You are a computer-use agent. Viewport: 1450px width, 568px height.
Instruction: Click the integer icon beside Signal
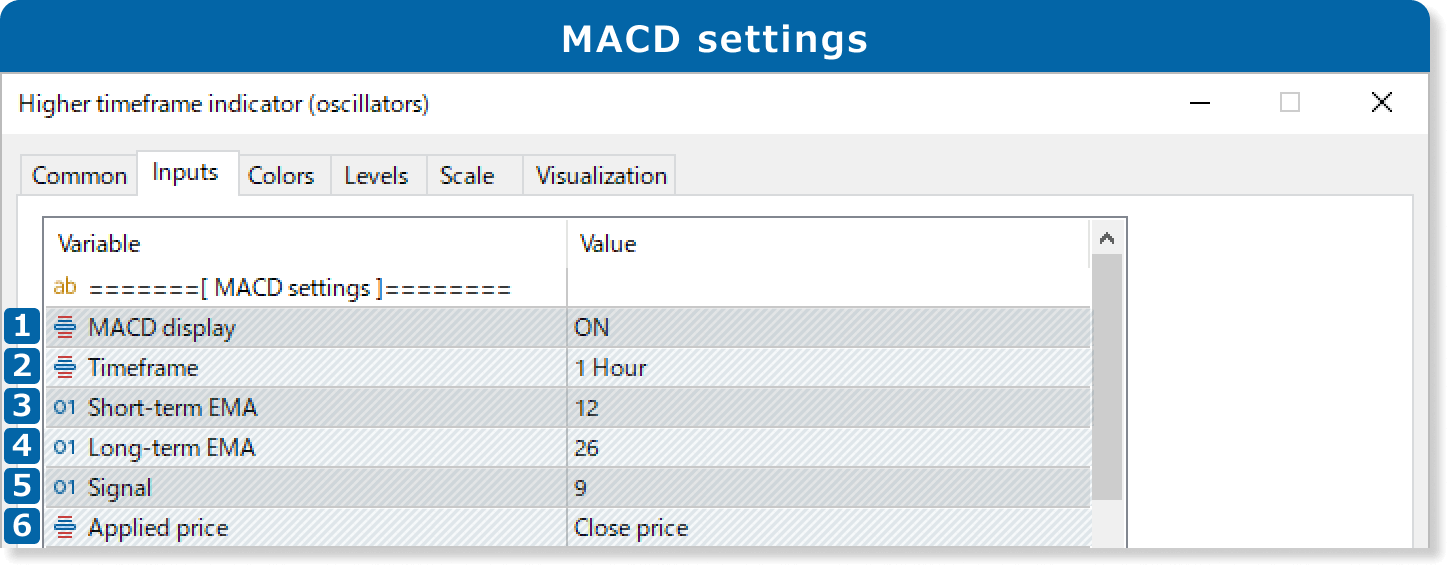coord(65,487)
